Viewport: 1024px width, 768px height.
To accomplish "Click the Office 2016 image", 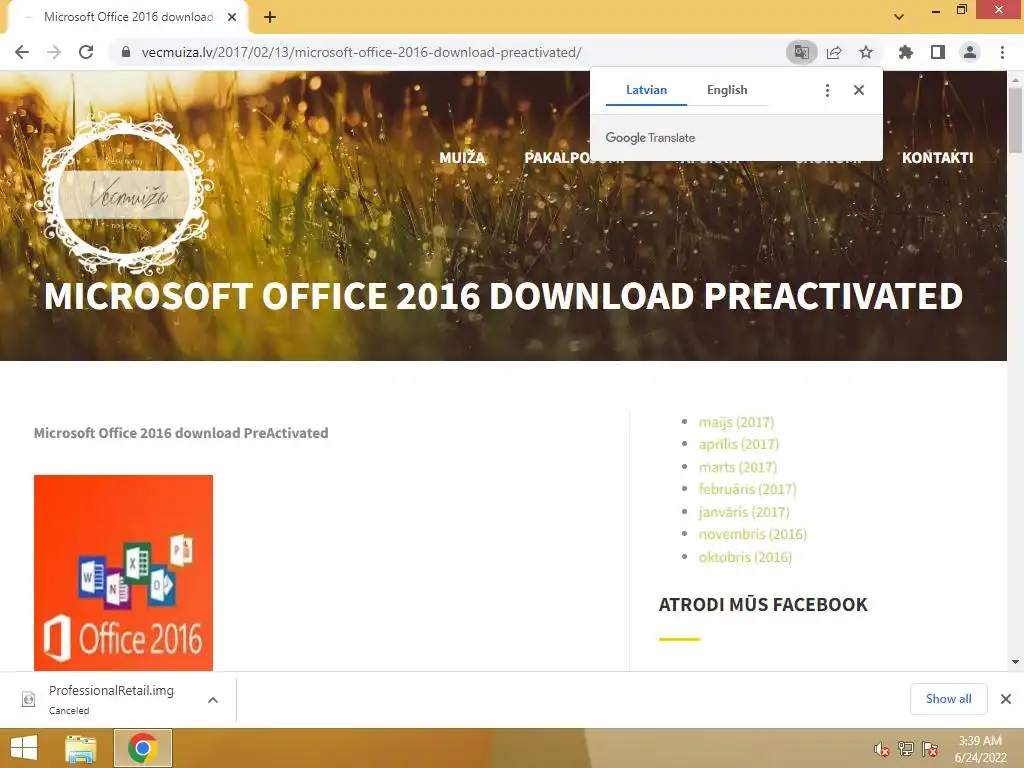I will click(x=123, y=573).
